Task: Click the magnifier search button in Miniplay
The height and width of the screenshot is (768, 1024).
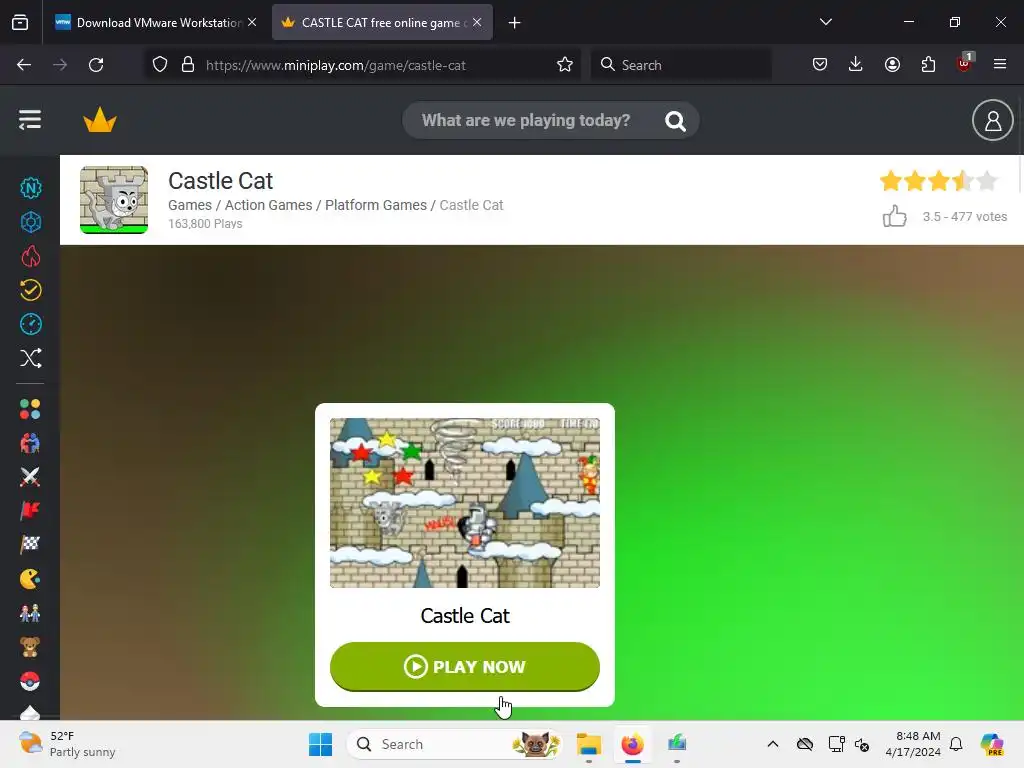Action: (675, 121)
